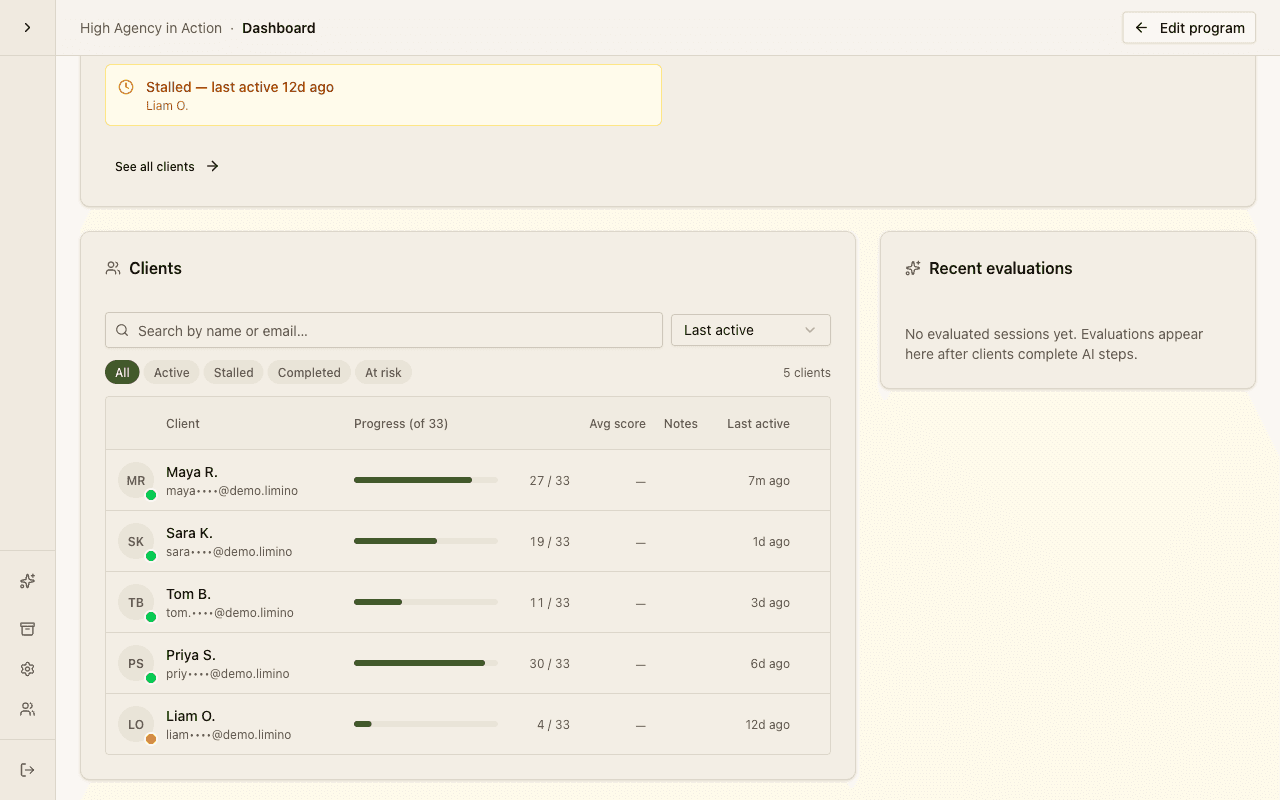Click the PS avatar for Priya S.
The image size is (1280, 800).
tap(136, 663)
